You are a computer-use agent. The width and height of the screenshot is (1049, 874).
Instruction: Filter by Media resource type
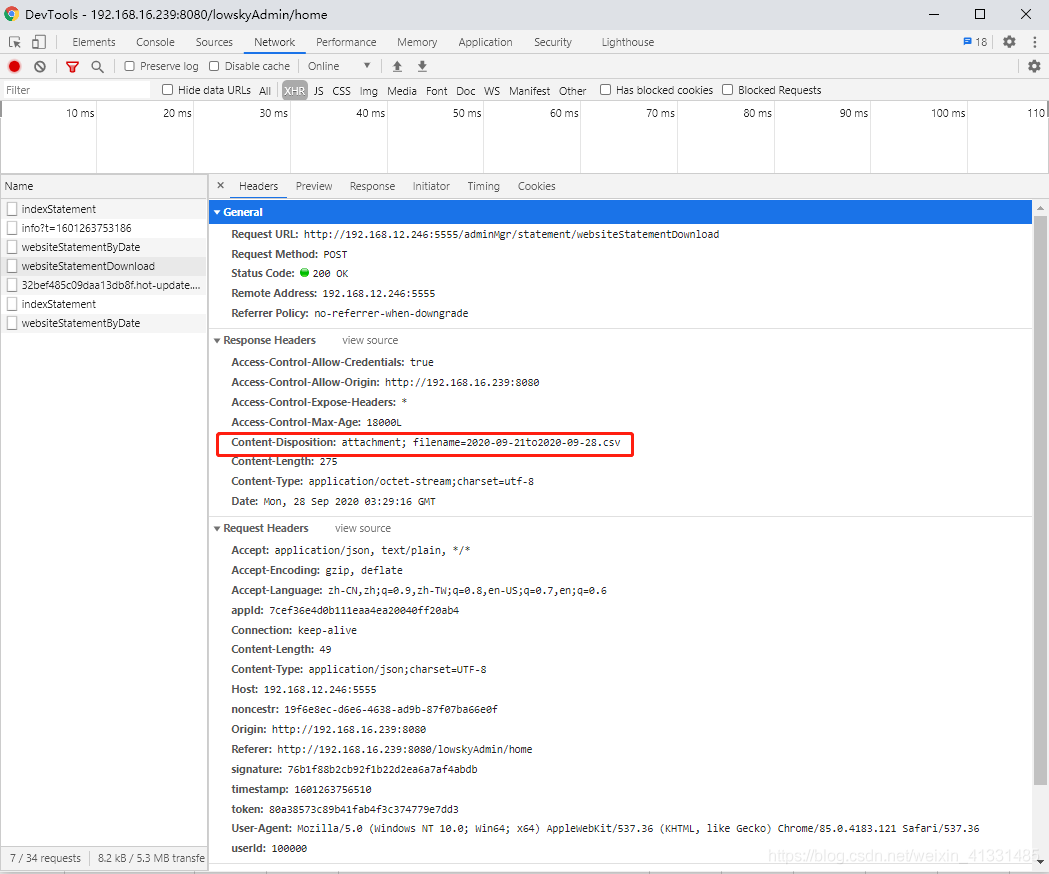click(401, 90)
